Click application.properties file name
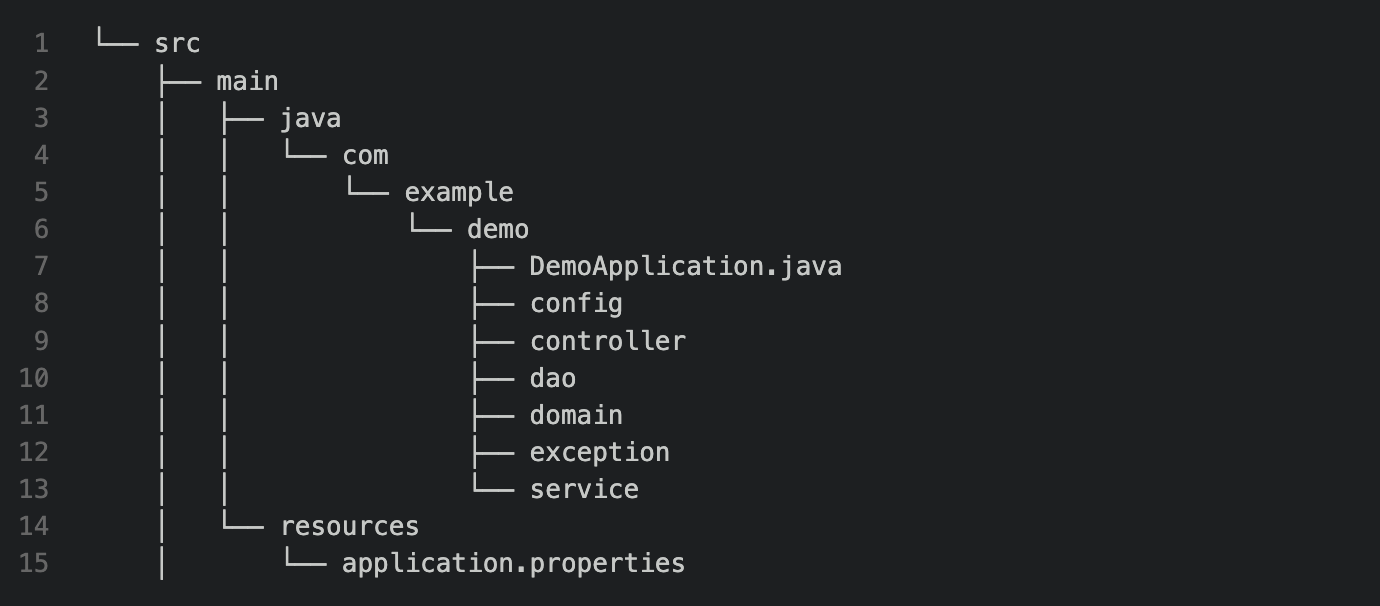1380x606 pixels. coord(514,563)
